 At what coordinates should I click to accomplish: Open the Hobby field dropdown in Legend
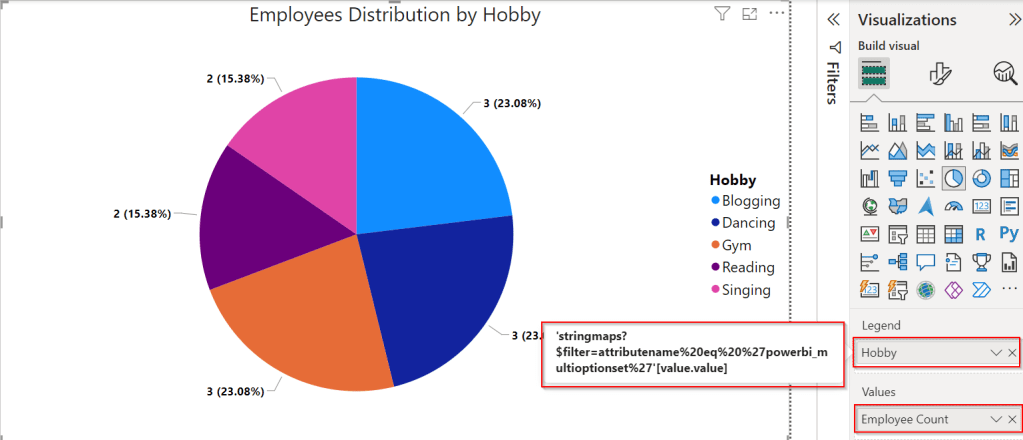995,353
